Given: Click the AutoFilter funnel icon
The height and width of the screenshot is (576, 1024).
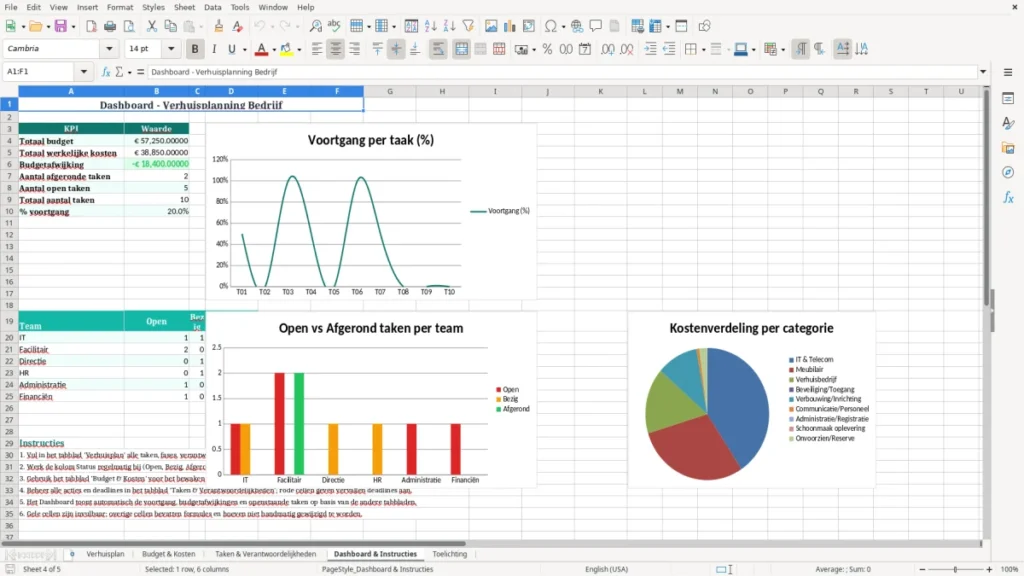Looking at the screenshot, I should point(468,26).
